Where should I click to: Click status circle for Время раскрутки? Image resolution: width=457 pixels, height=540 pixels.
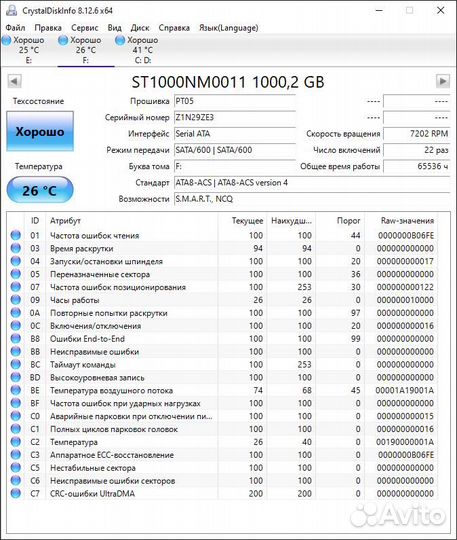pyautogui.click(x=15, y=248)
